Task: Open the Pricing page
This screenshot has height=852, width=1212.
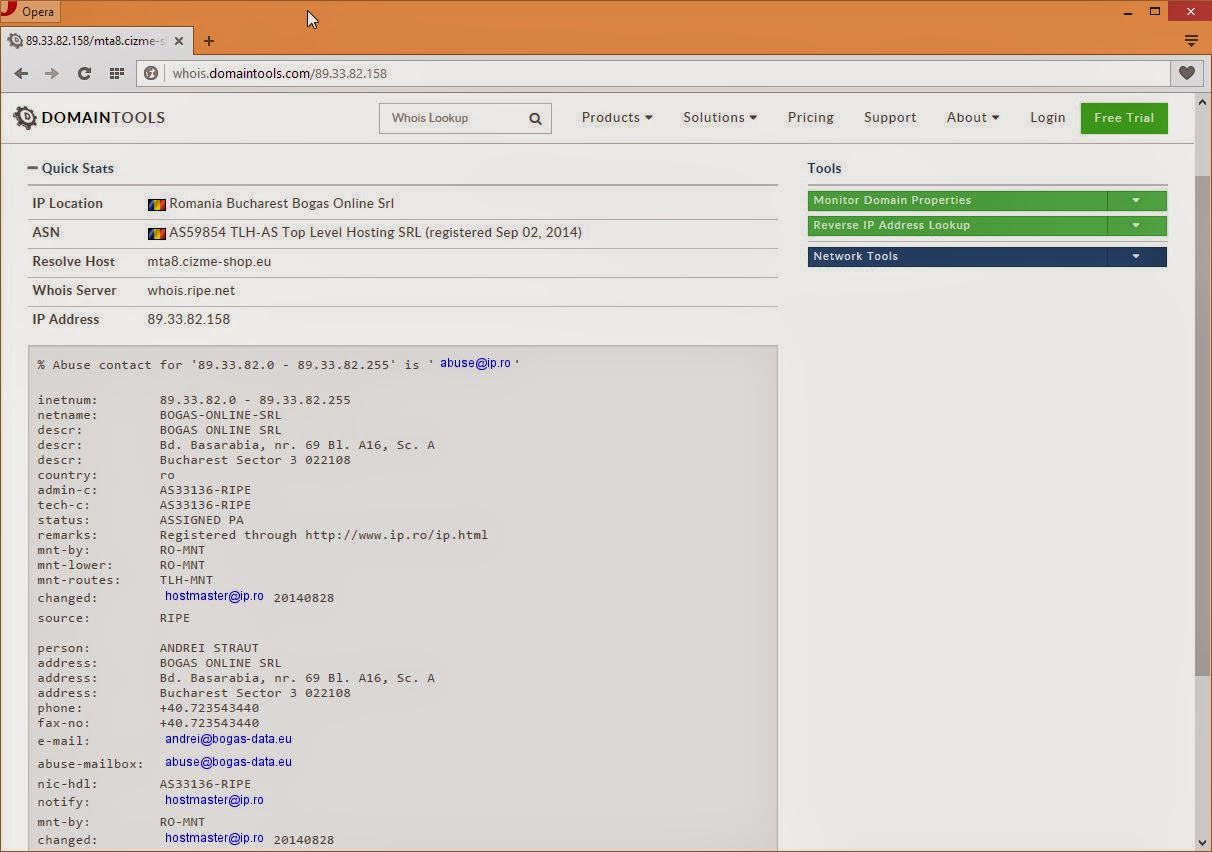Action: click(x=811, y=118)
